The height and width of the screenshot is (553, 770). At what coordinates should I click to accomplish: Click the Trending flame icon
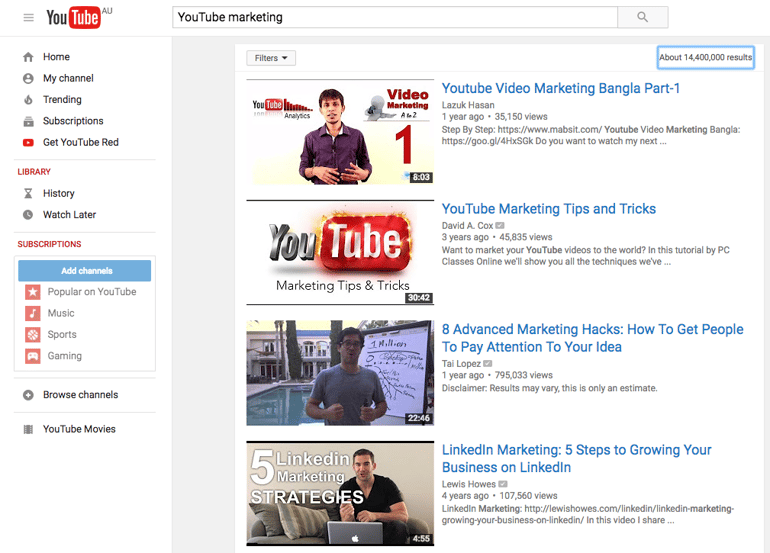pos(28,100)
